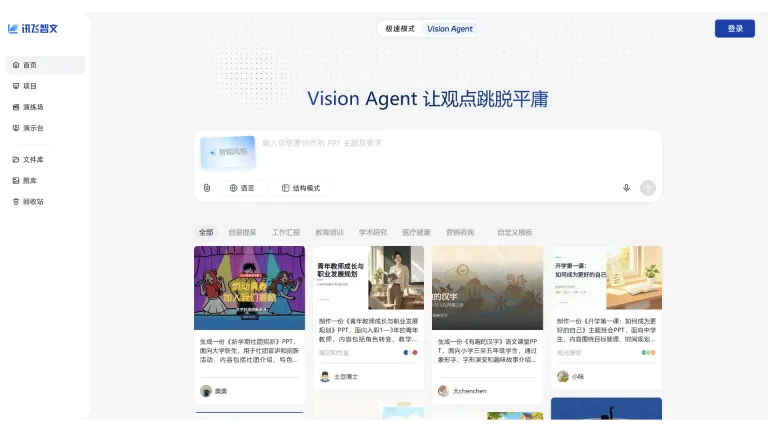Select the 教育培训 category tab
The width and height of the screenshot is (768, 432).
[329, 232]
